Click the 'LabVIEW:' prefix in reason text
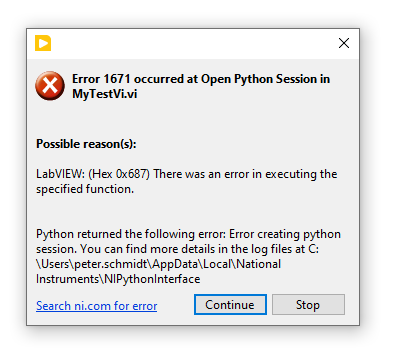Viewport: 395px width, 360px height. pyautogui.click(x=60, y=174)
